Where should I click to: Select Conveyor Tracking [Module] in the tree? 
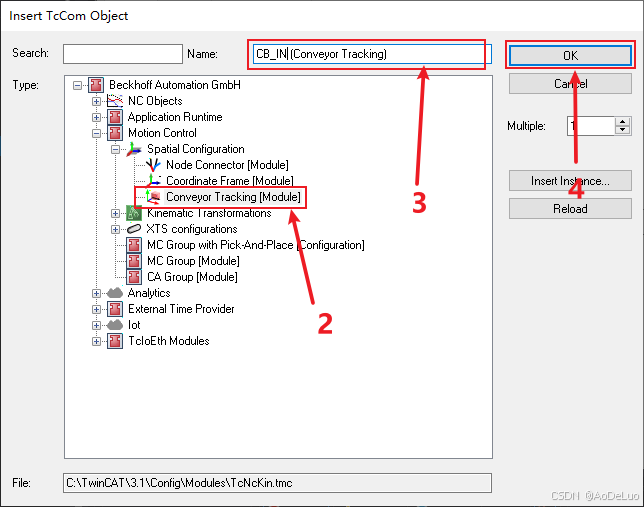click(x=233, y=197)
